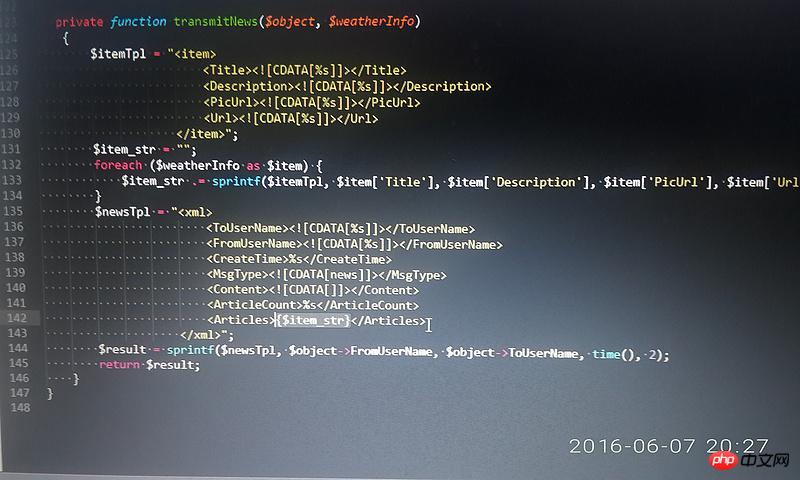Place cursor in the PicUrl CDATA line
The height and width of the screenshot is (480, 800).
click(x=311, y=103)
